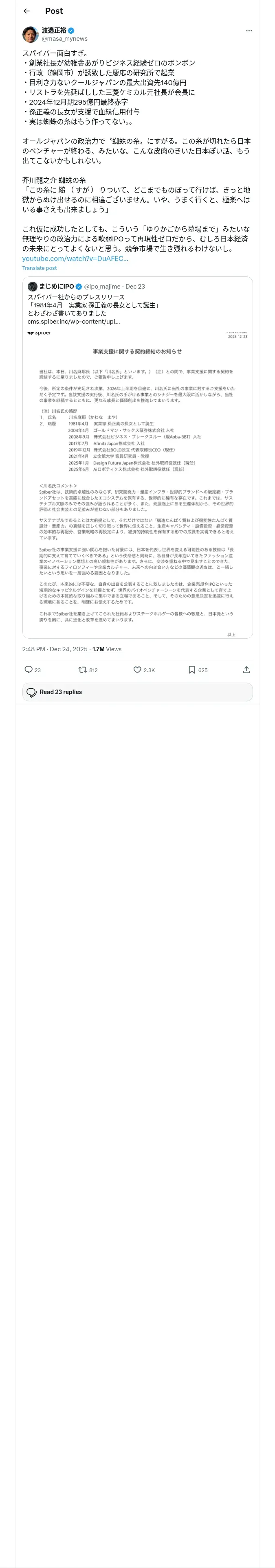Open the @ipo_majime handle in quoted post

tap(102, 286)
